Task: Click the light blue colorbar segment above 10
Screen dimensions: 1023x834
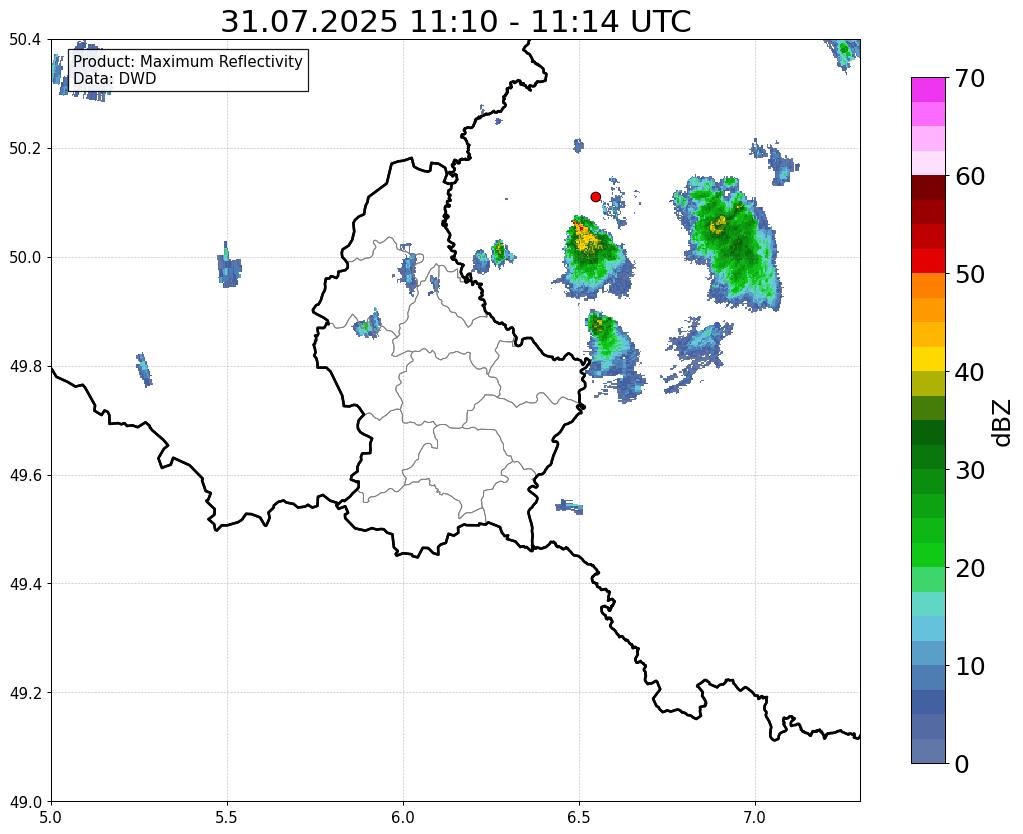Action: 928,653
